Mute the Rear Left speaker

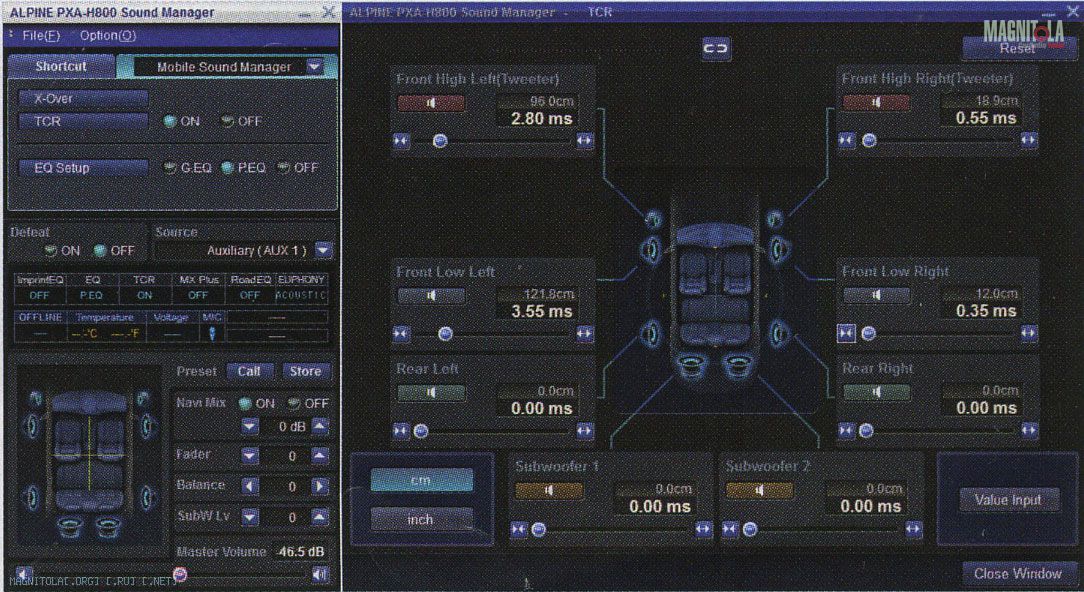(431, 393)
